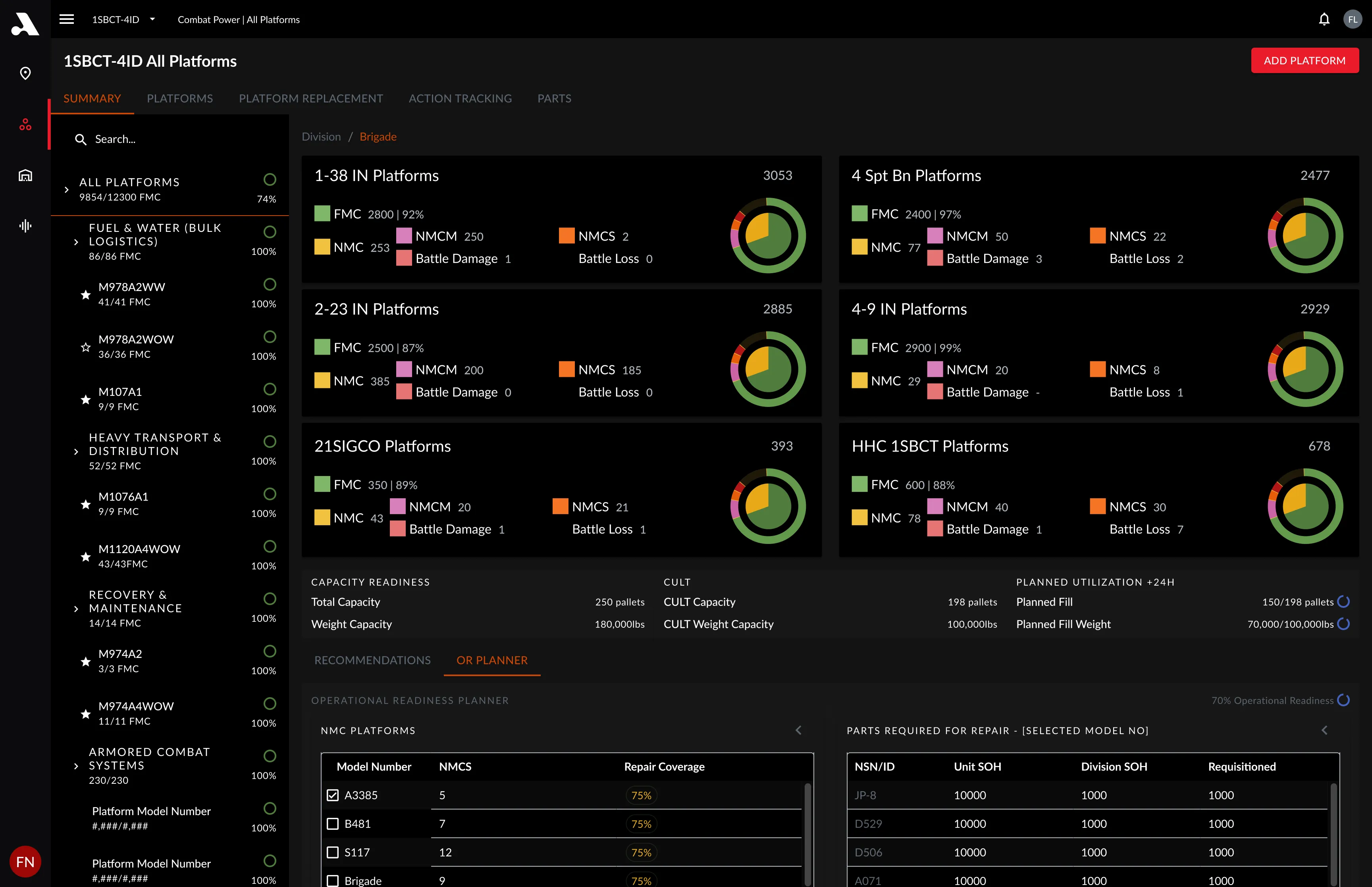Go to Brigade breadcrumb
The width and height of the screenshot is (1372, 887).
[x=378, y=137]
